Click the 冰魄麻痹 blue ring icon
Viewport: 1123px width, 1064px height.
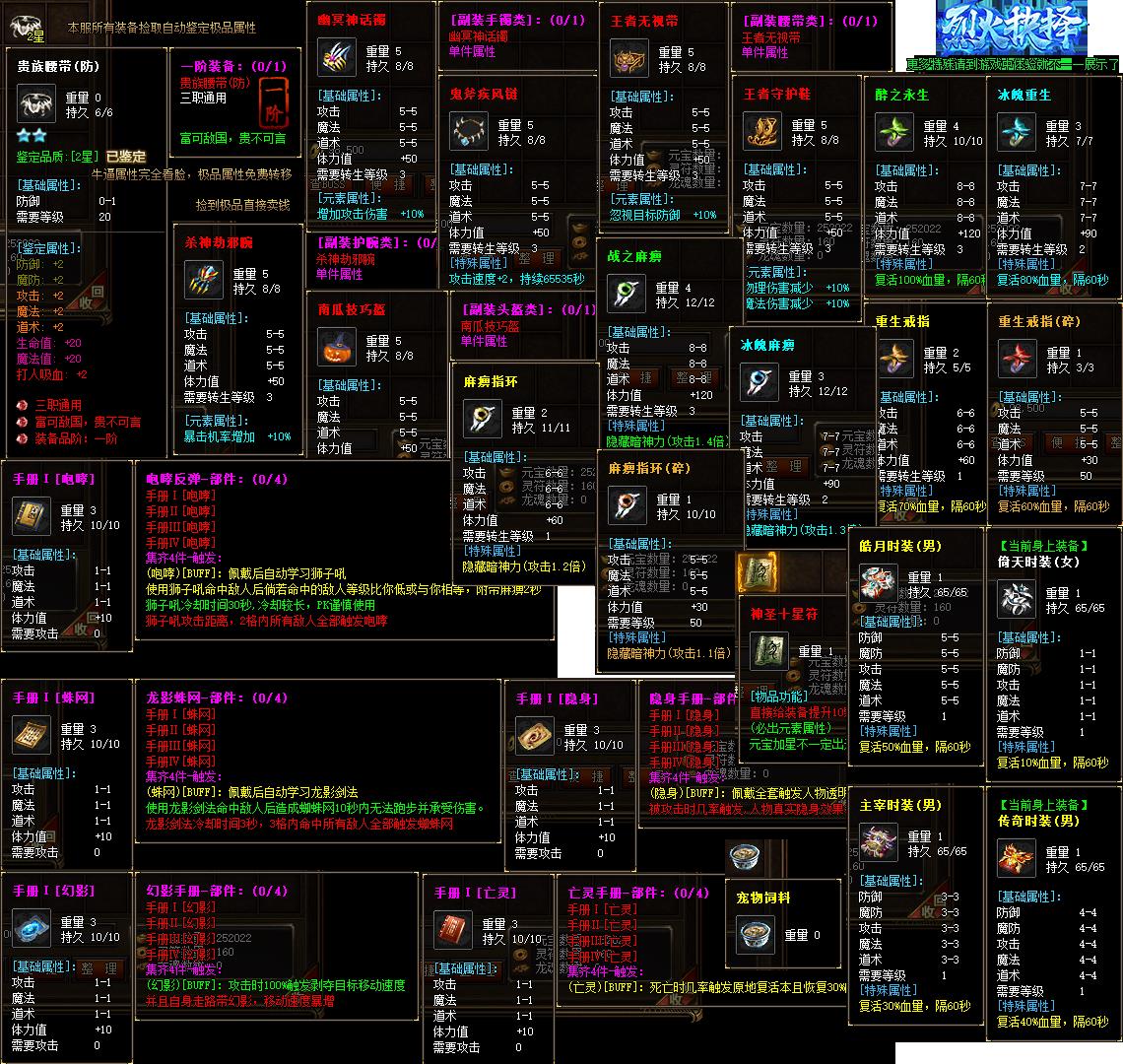(x=760, y=382)
